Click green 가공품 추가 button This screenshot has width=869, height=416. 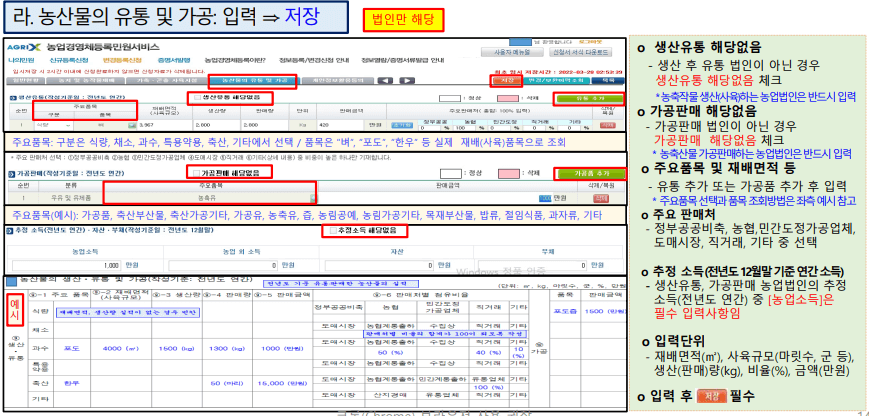click(x=592, y=173)
